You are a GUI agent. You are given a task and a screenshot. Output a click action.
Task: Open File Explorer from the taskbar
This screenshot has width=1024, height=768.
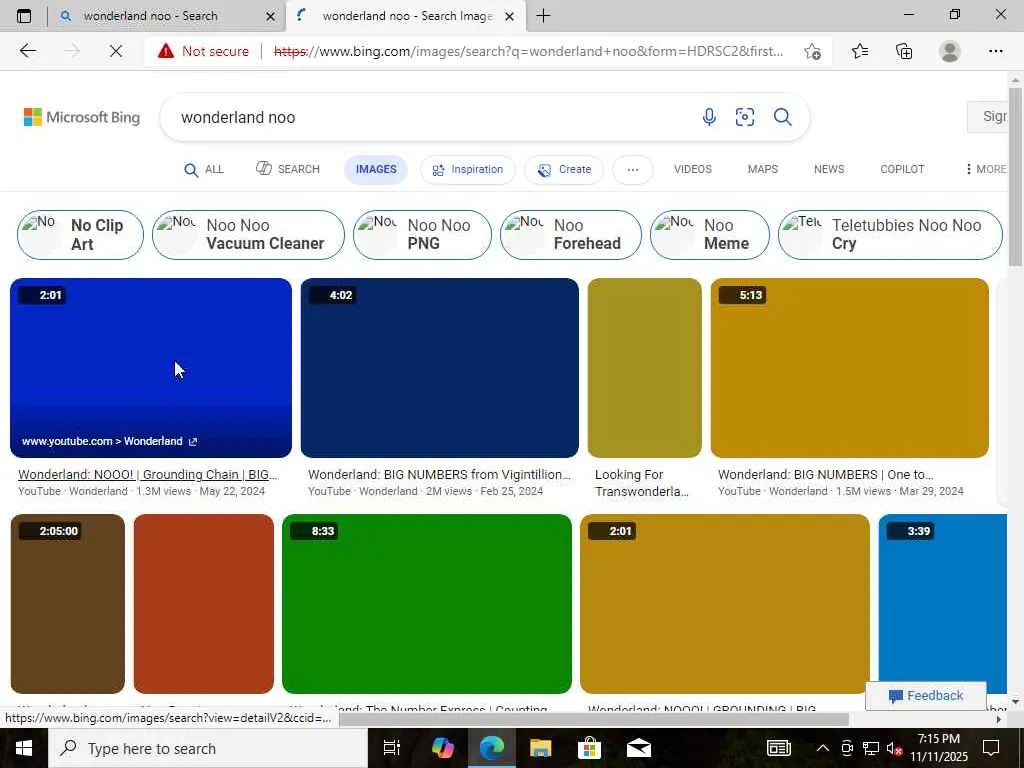[x=541, y=748]
